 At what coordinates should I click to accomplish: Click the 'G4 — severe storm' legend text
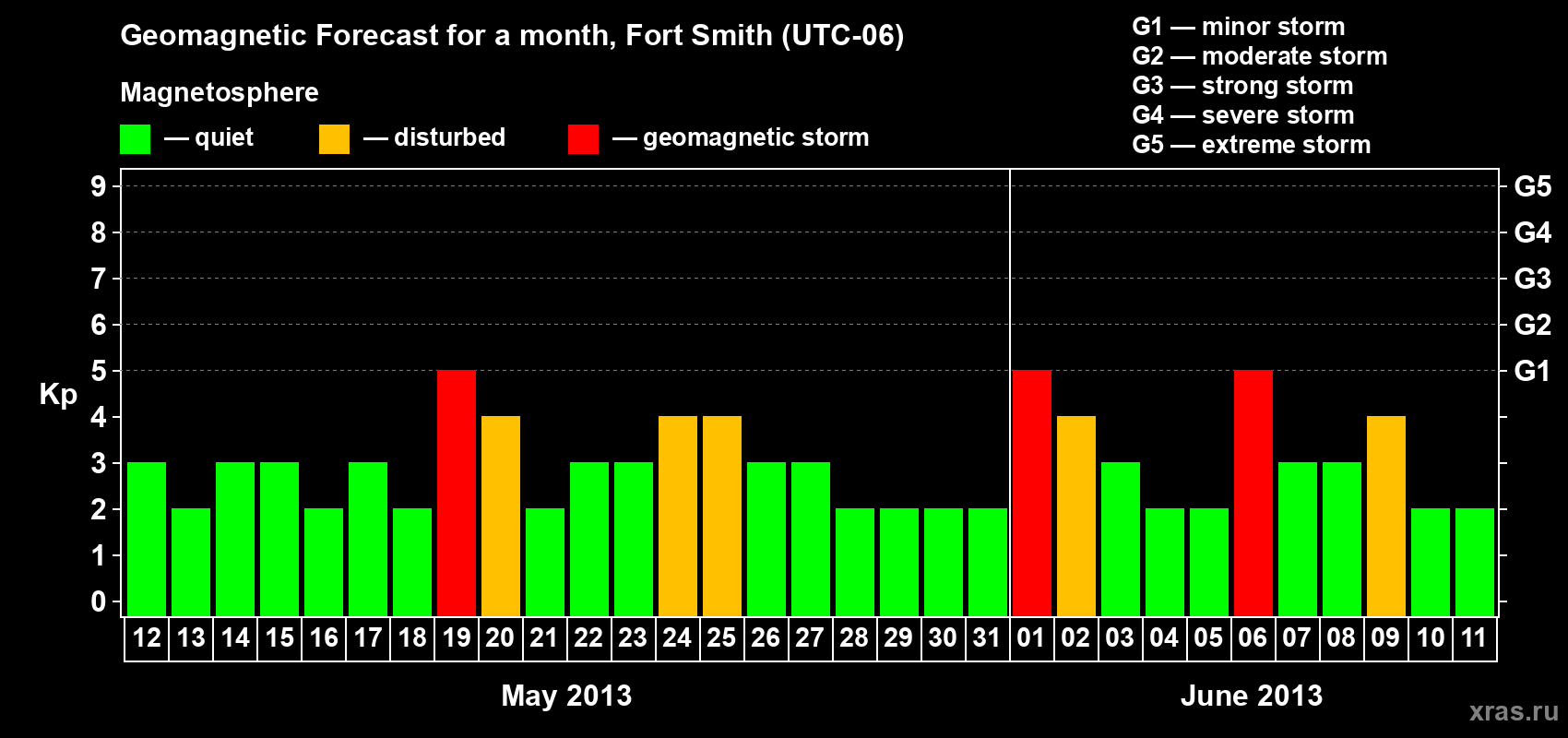coord(1243,115)
